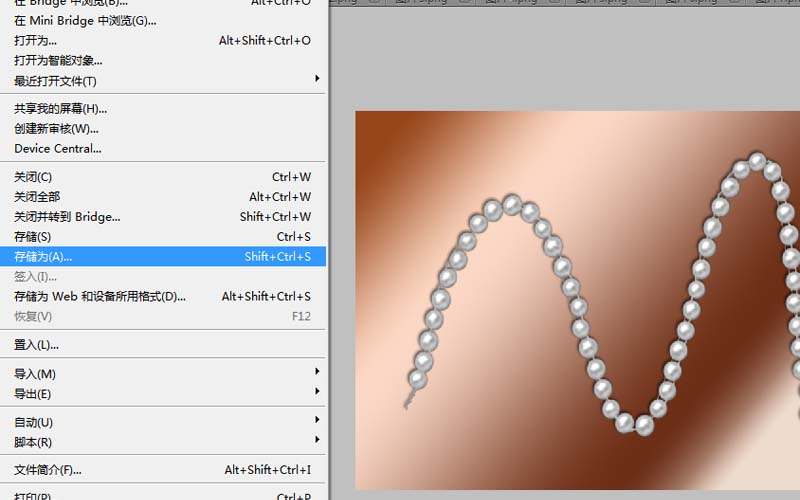This screenshot has width=800, height=500.
Task: Open 文件简介(F)... File Info item
Action: click(x=163, y=470)
